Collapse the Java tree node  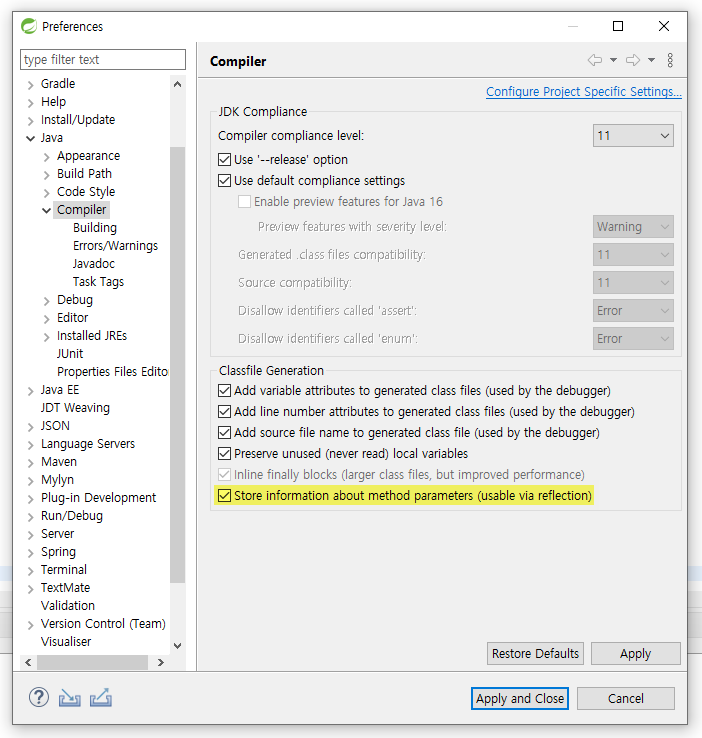click(31, 138)
